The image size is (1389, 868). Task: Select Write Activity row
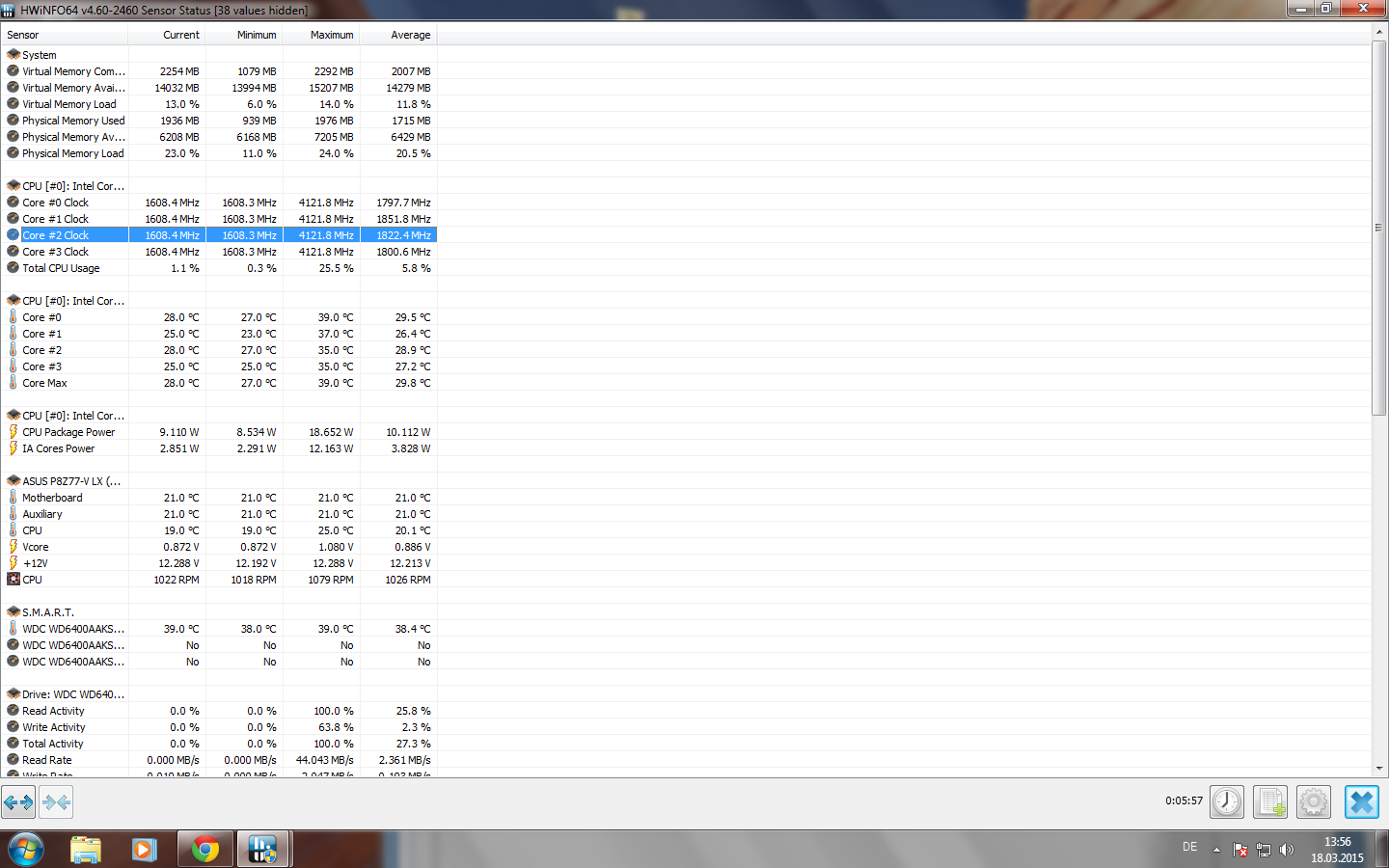tap(219, 727)
